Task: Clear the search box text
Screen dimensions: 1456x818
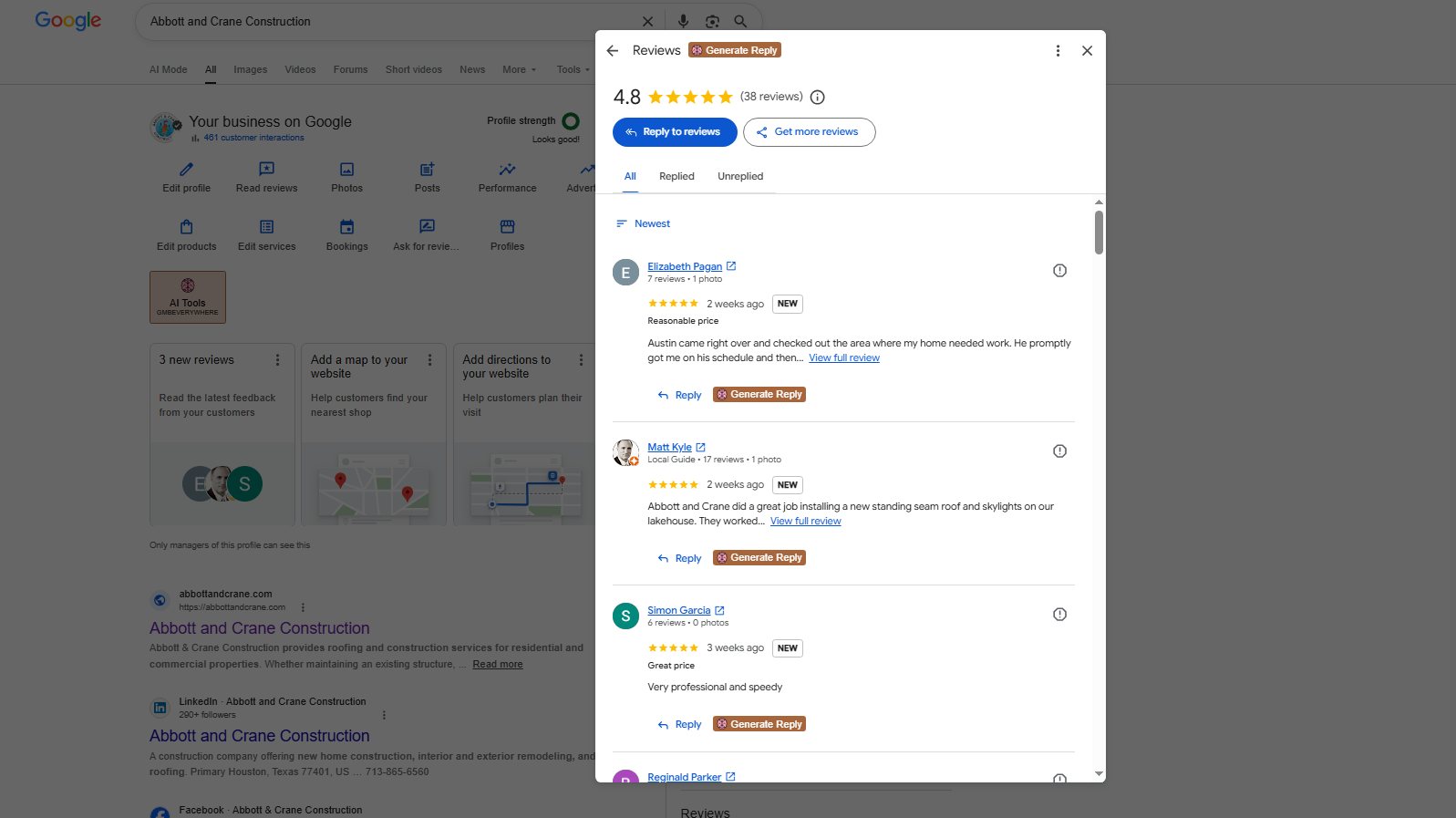Action: [x=647, y=22]
